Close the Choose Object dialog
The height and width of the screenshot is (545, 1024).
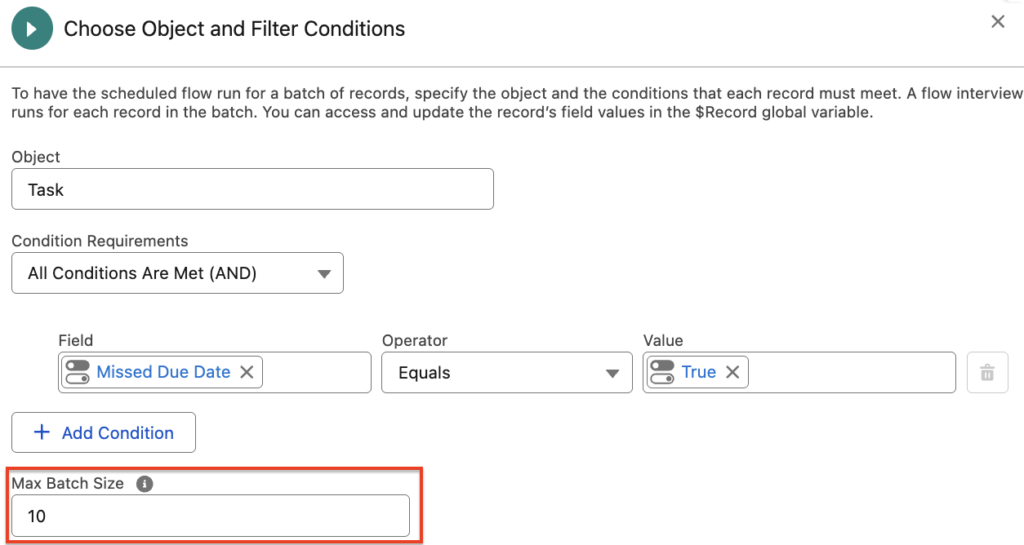pos(997,22)
